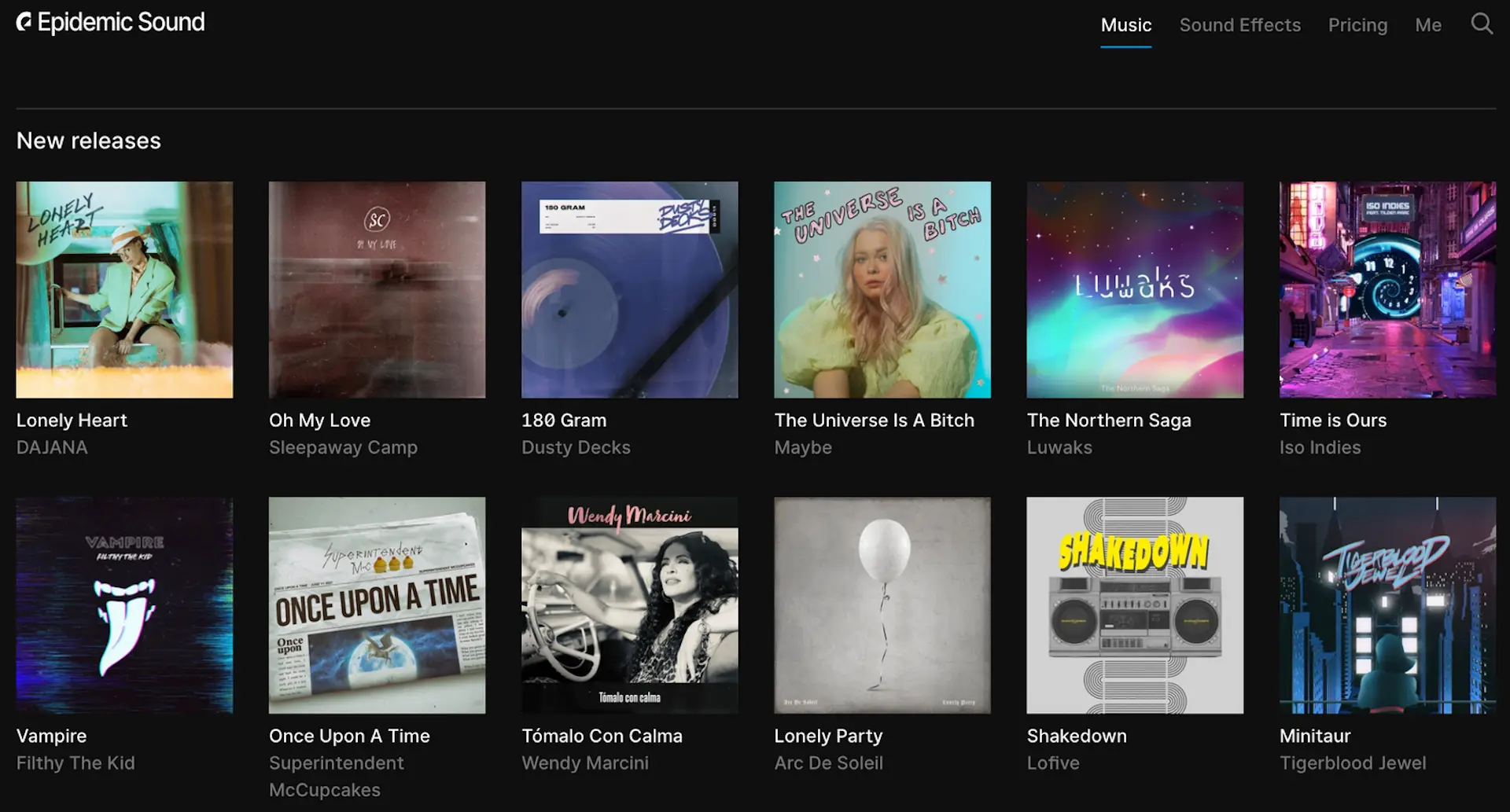Screen dimensions: 1510x812
Task: Open the Sound Effects tab
Action: [x=1240, y=25]
